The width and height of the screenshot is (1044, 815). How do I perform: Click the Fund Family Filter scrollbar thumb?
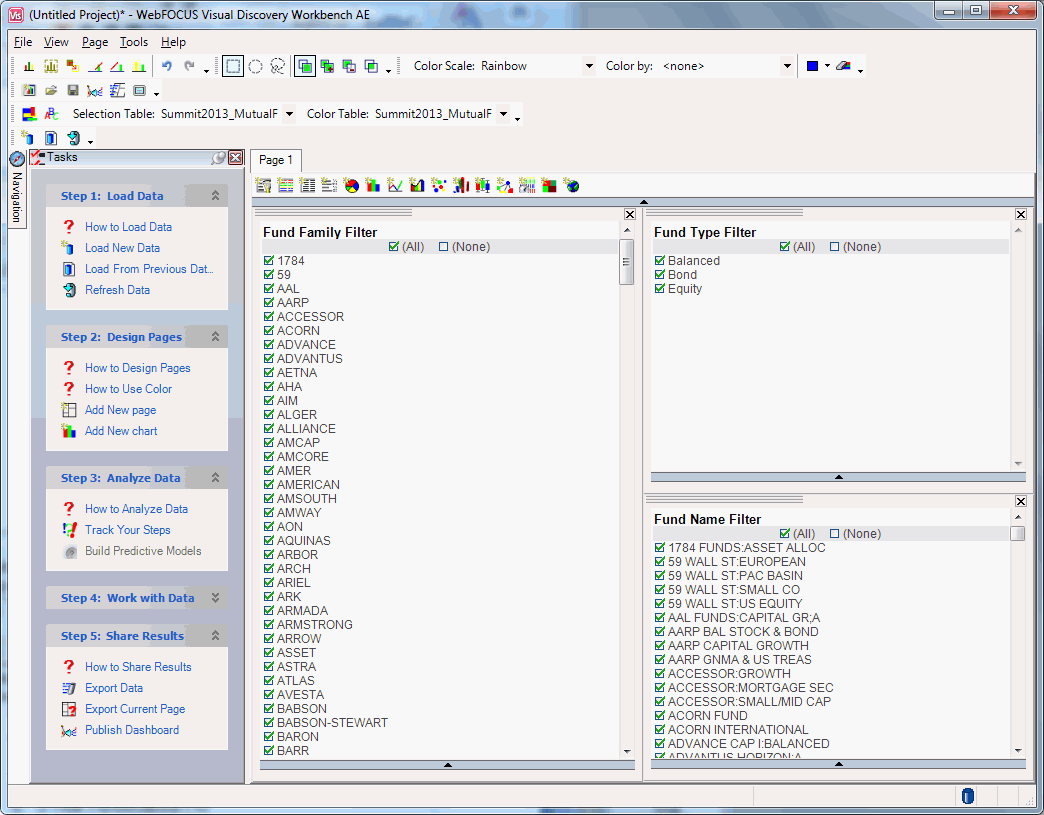coord(627,262)
